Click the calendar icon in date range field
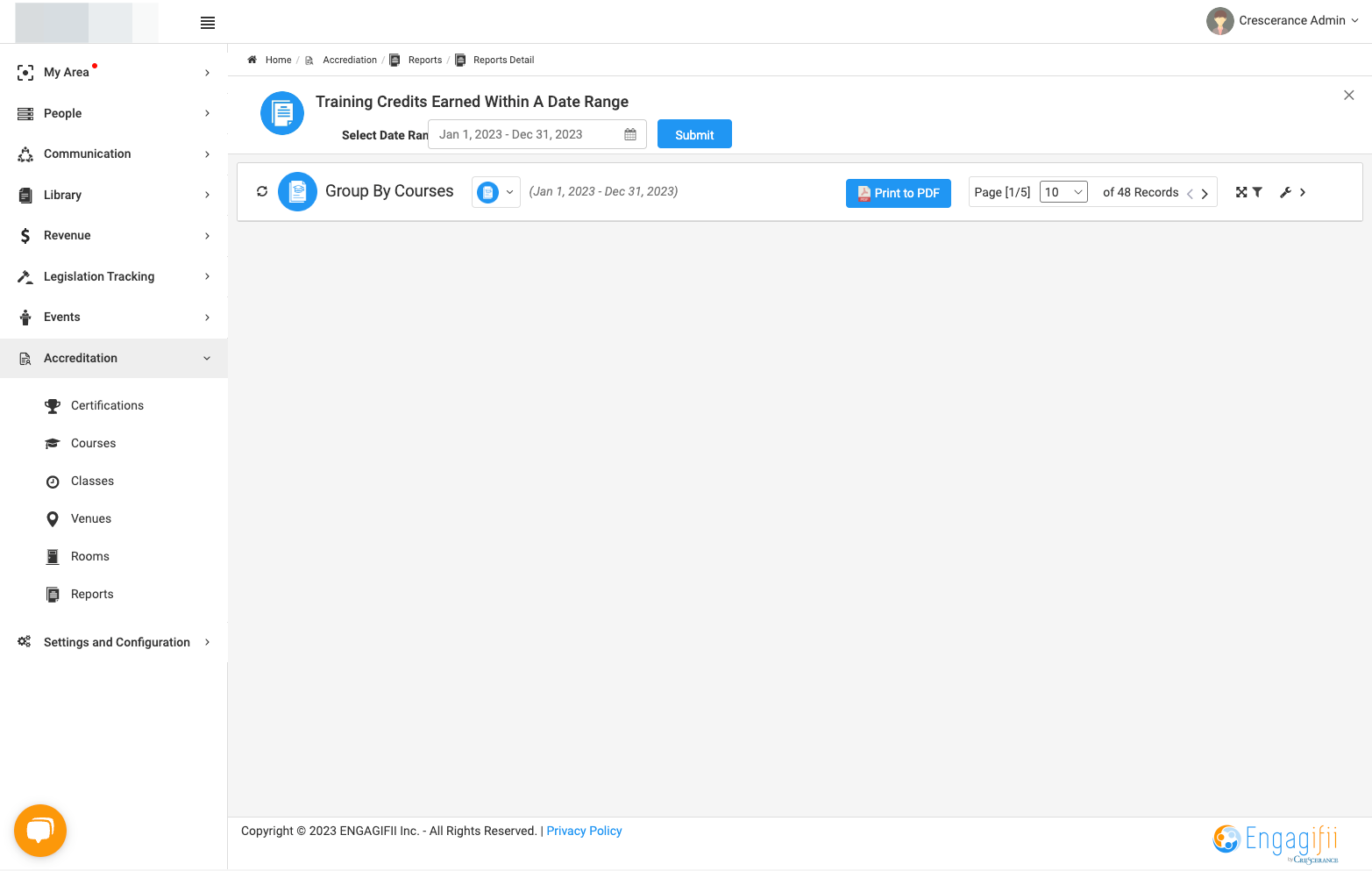 (x=630, y=134)
